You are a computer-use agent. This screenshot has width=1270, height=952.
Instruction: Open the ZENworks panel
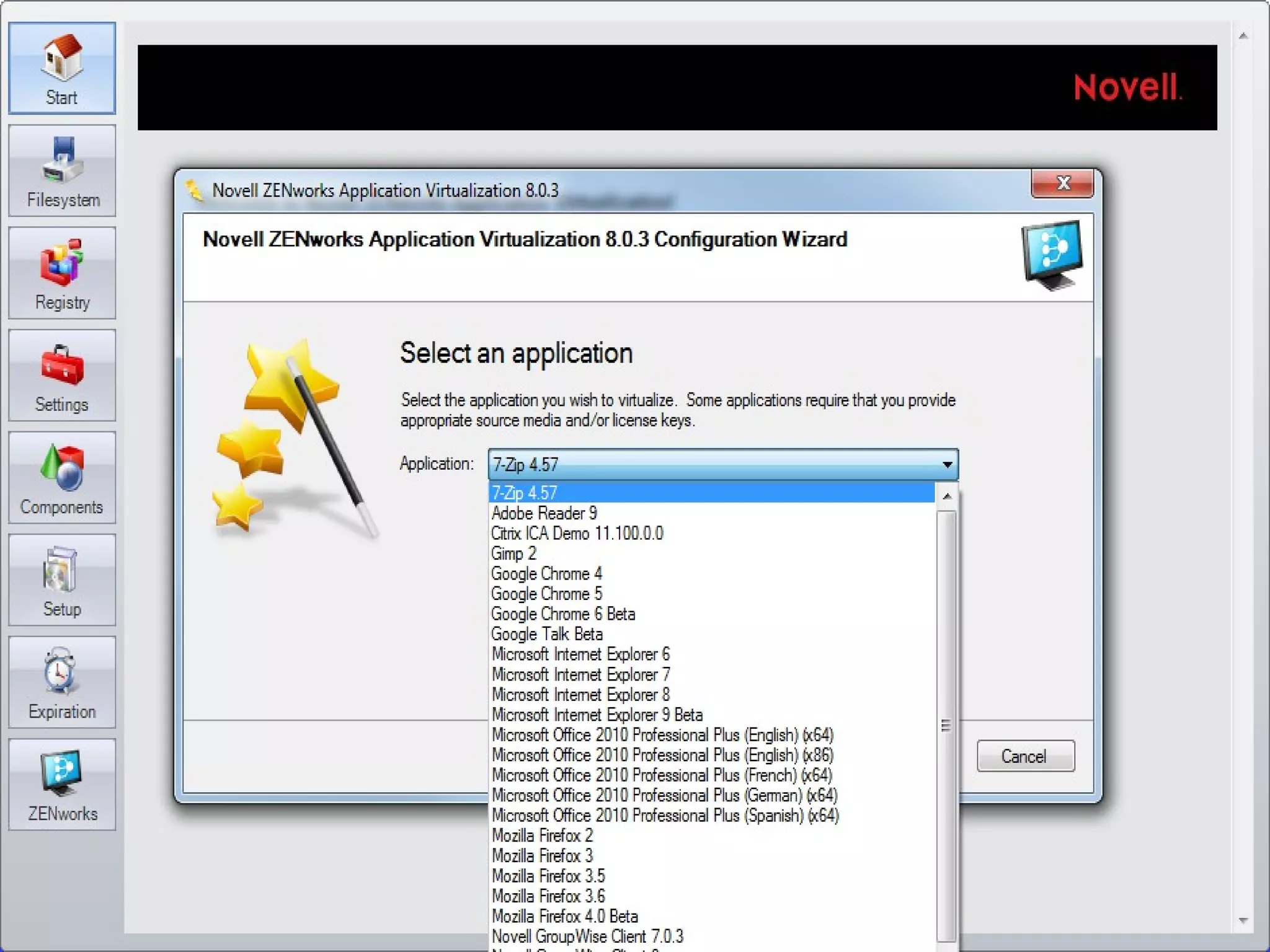point(62,784)
